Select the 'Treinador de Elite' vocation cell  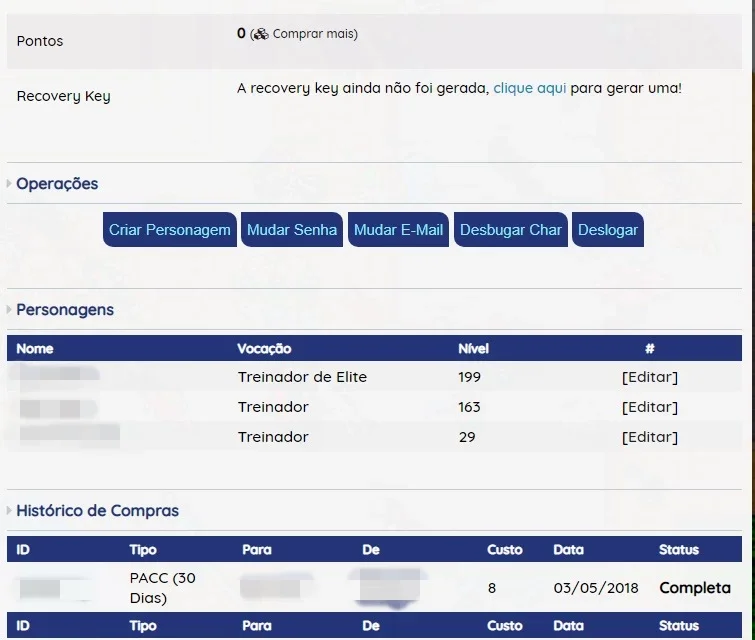(x=302, y=377)
